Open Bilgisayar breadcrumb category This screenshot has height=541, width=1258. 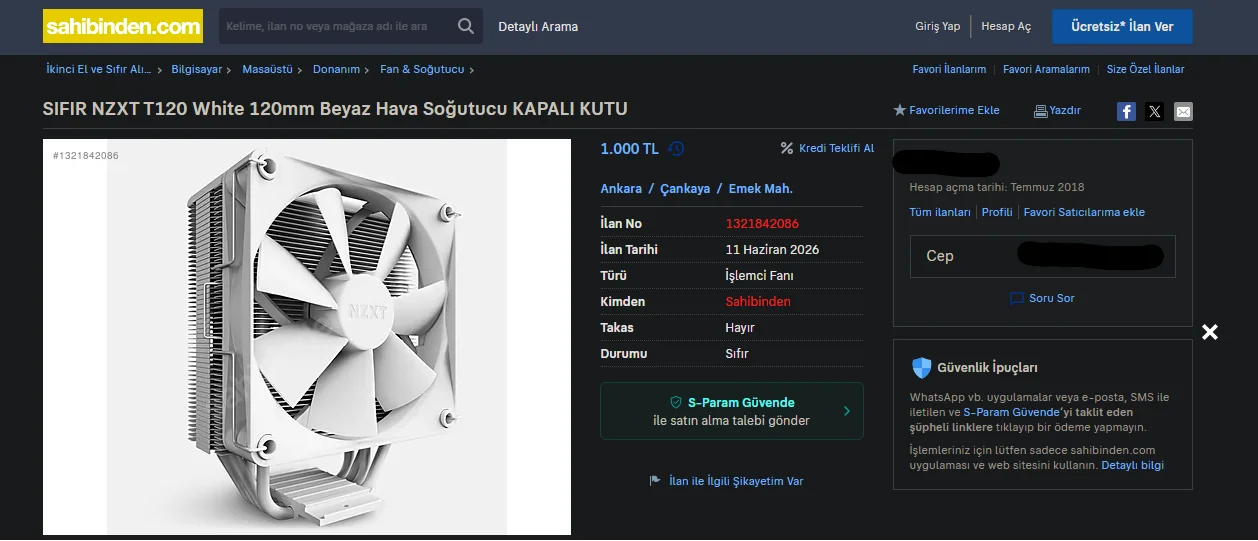[x=196, y=69]
